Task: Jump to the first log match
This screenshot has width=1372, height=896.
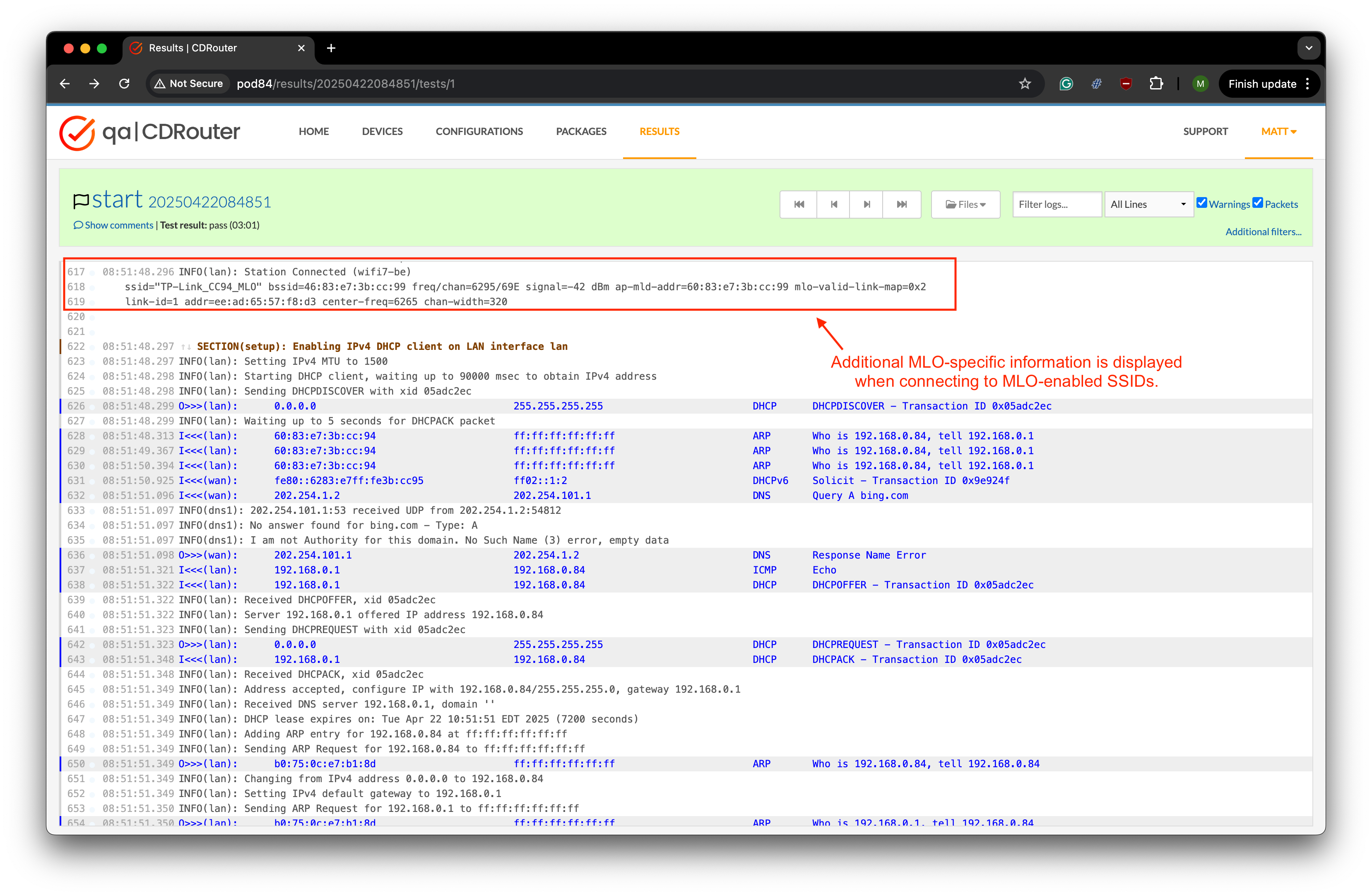Action: pyautogui.click(x=799, y=204)
